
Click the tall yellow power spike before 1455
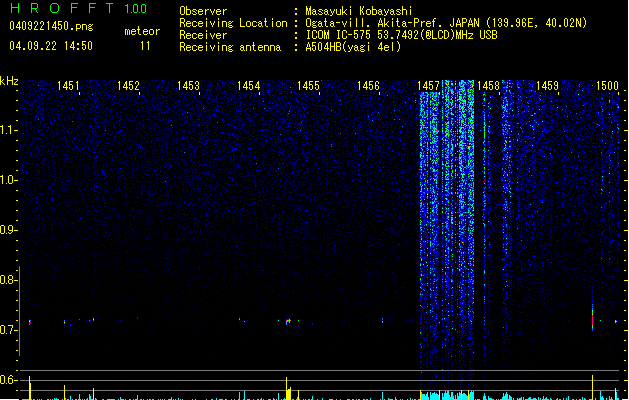286,388
